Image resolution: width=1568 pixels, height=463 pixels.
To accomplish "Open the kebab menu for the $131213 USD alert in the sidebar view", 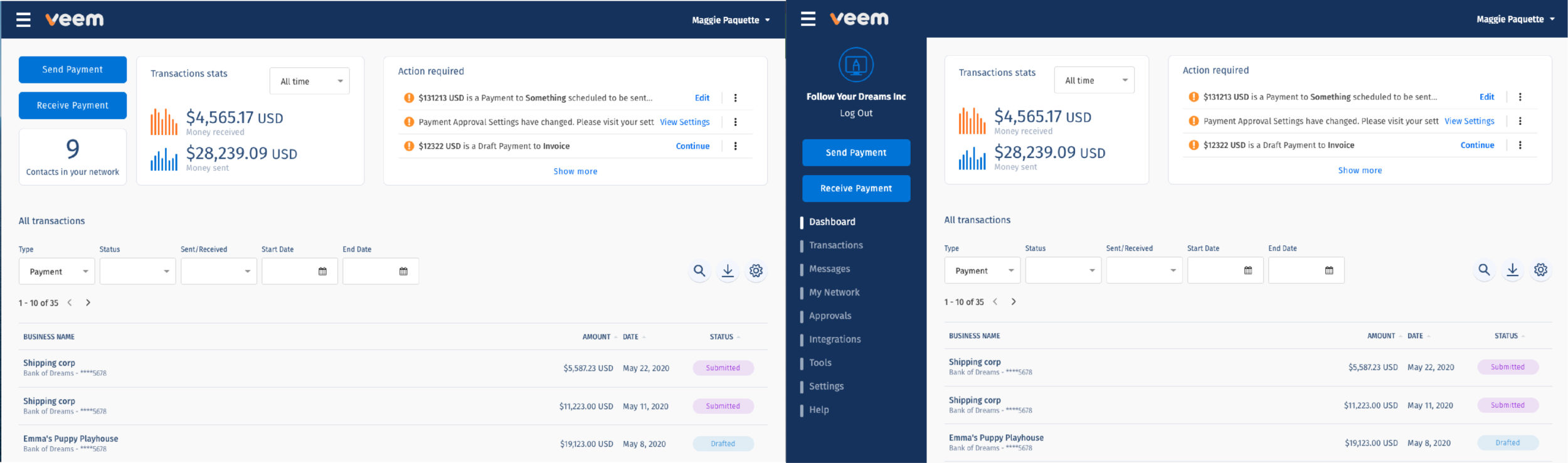I will (x=1520, y=97).
